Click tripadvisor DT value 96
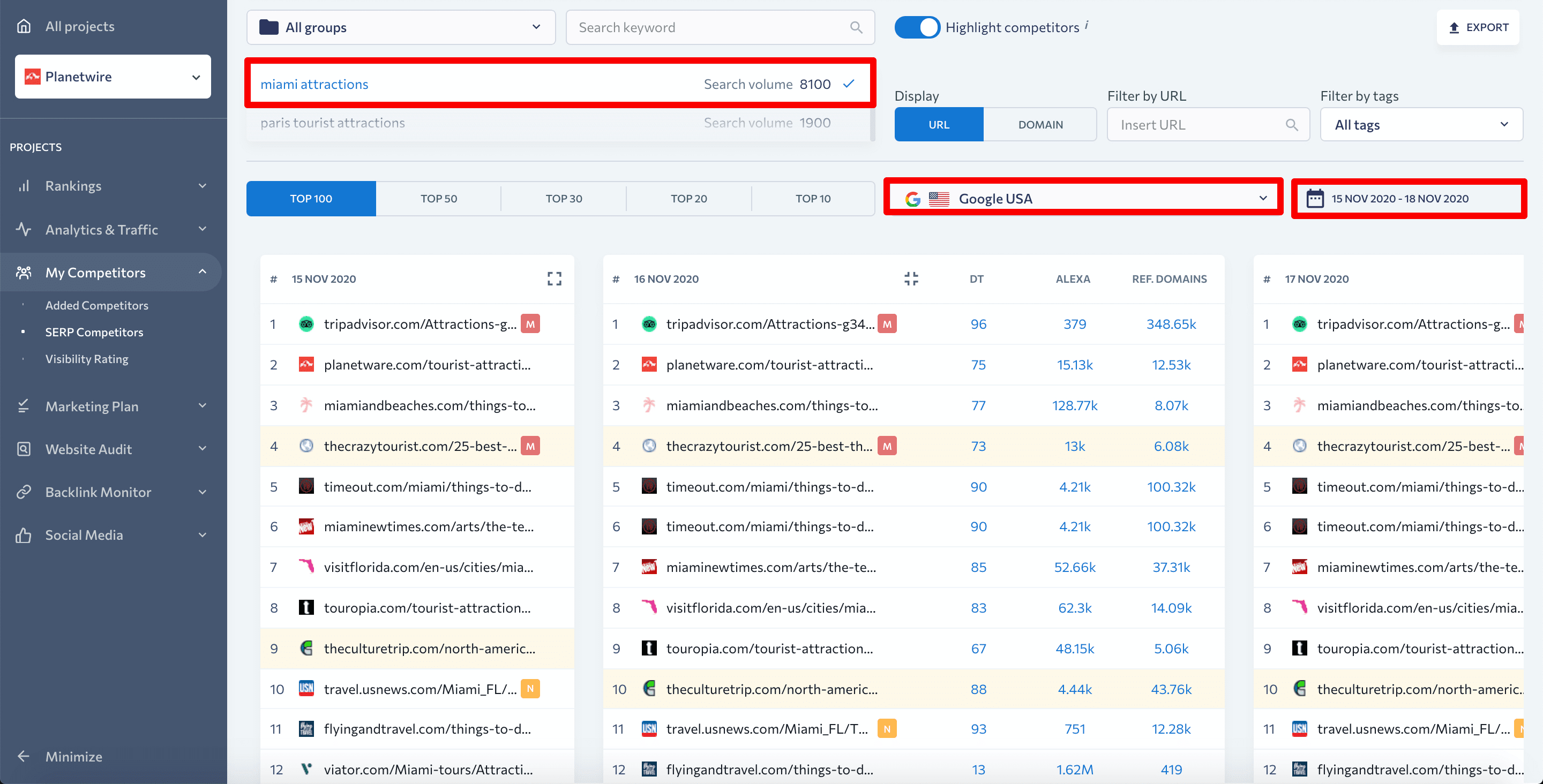Viewport: 1543px width, 784px height. point(978,324)
